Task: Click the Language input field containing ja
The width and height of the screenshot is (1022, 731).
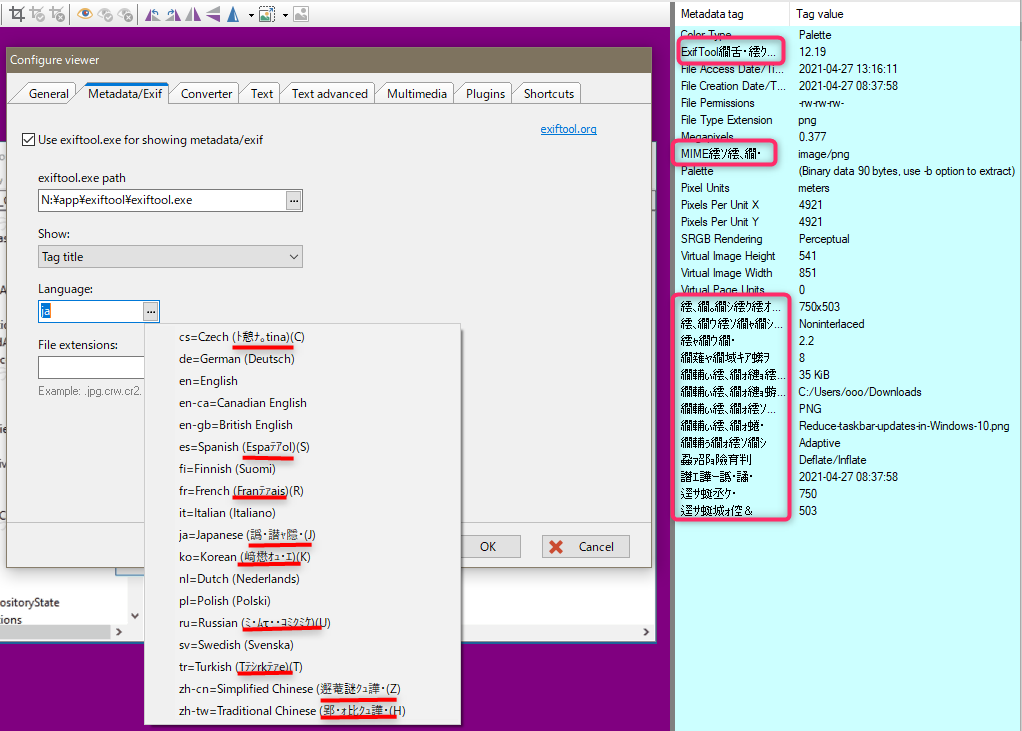Action: 91,311
